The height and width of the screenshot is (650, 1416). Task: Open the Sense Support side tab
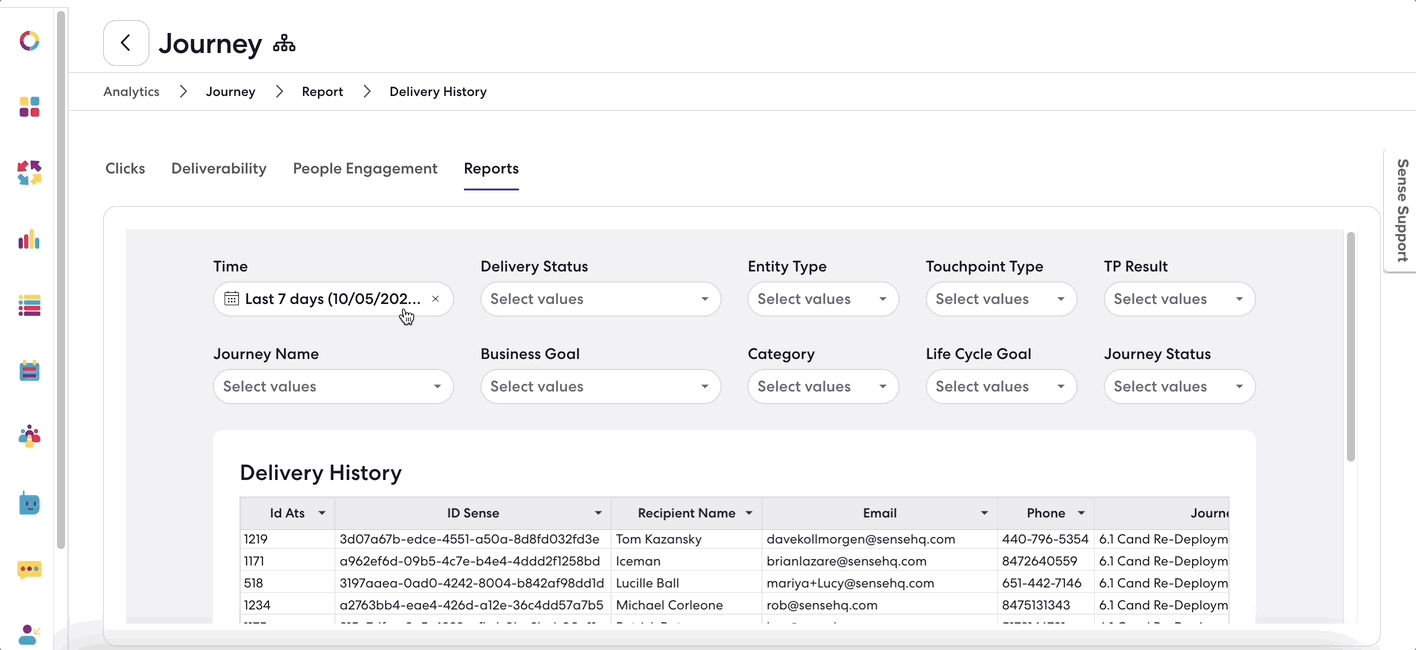tap(1400, 210)
